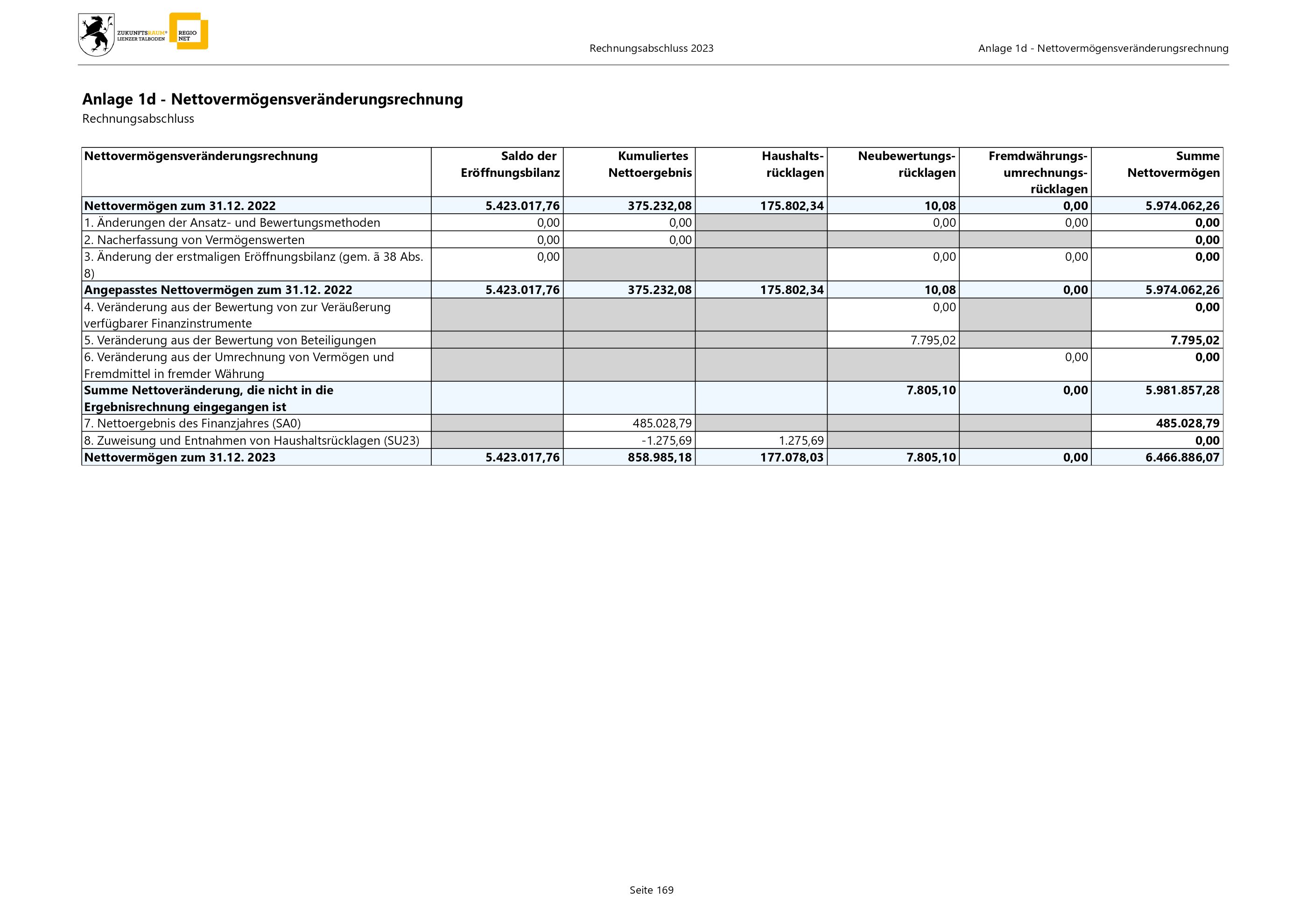Image resolution: width=1307 pixels, height=924 pixels.
Task: Click the Fremdwährungsumrechnungsrücklagen column header
Action: pos(1038,172)
